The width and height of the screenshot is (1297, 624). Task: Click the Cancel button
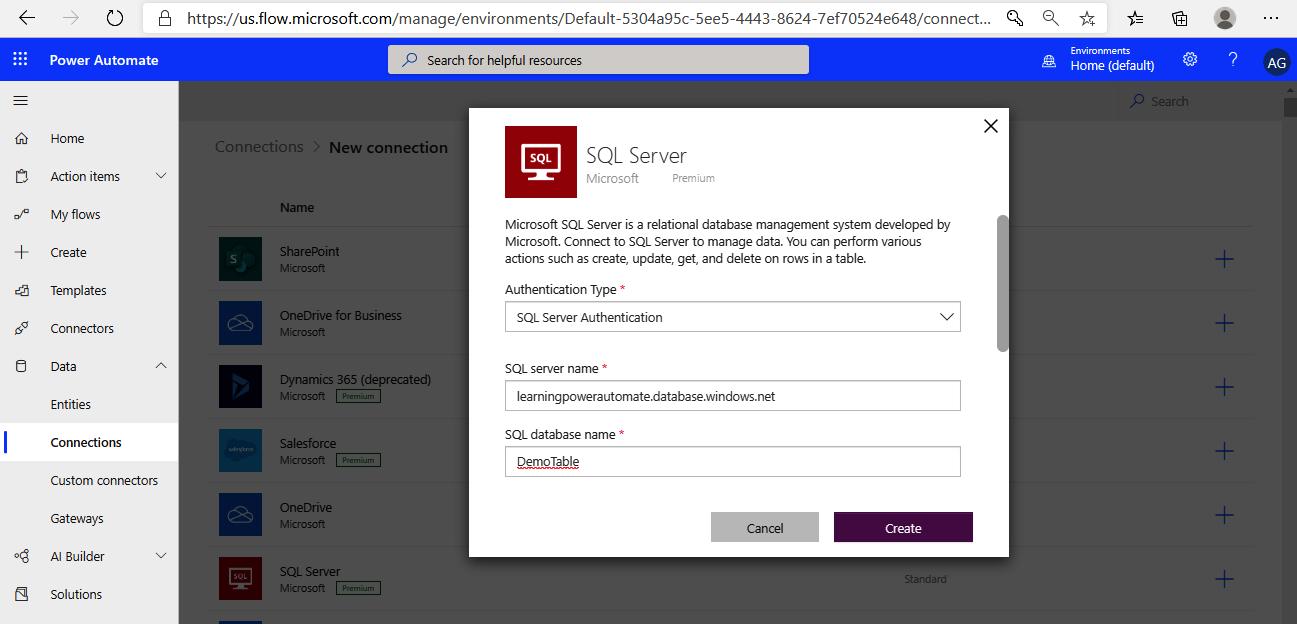[765, 528]
